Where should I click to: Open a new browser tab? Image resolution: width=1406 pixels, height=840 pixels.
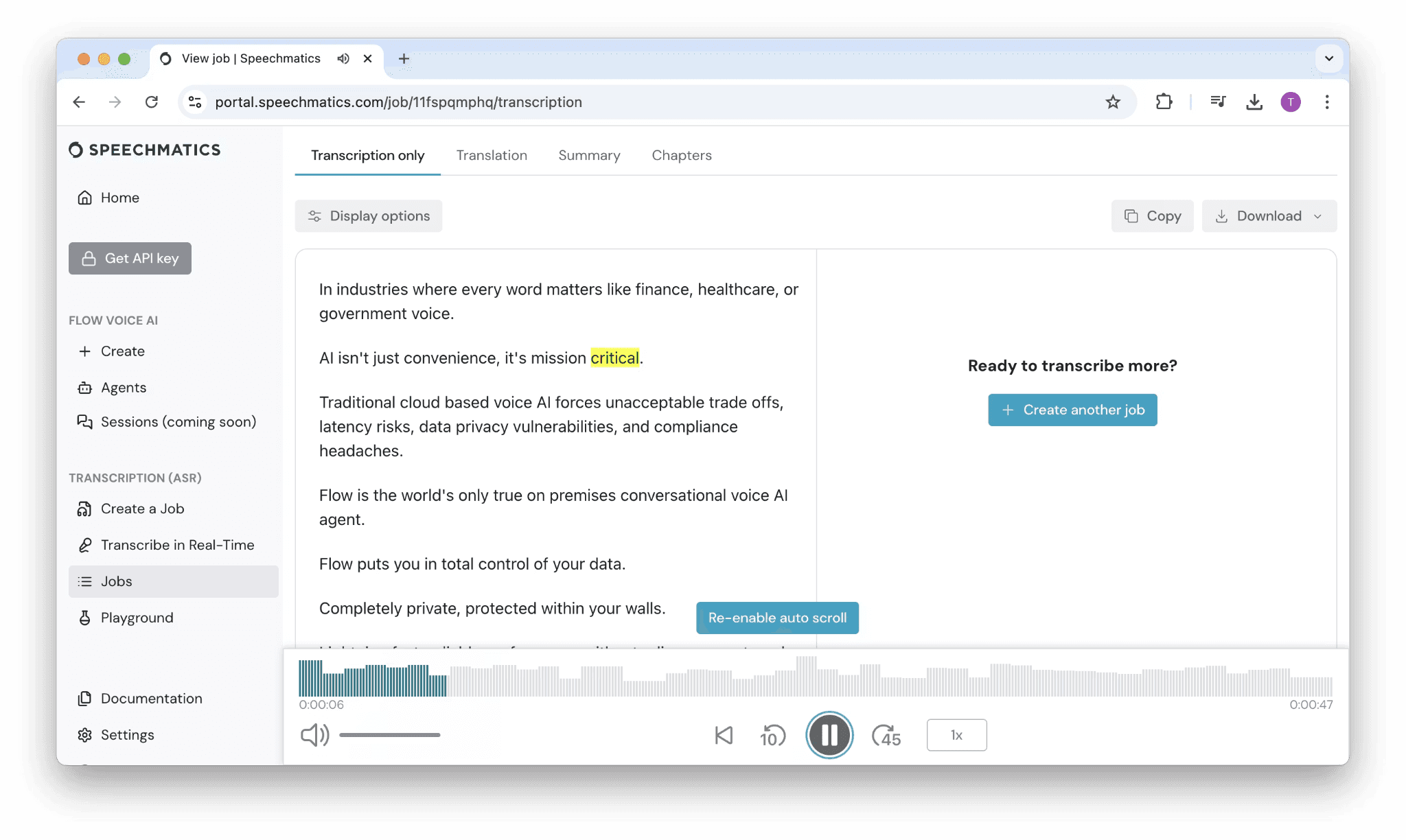tap(404, 59)
